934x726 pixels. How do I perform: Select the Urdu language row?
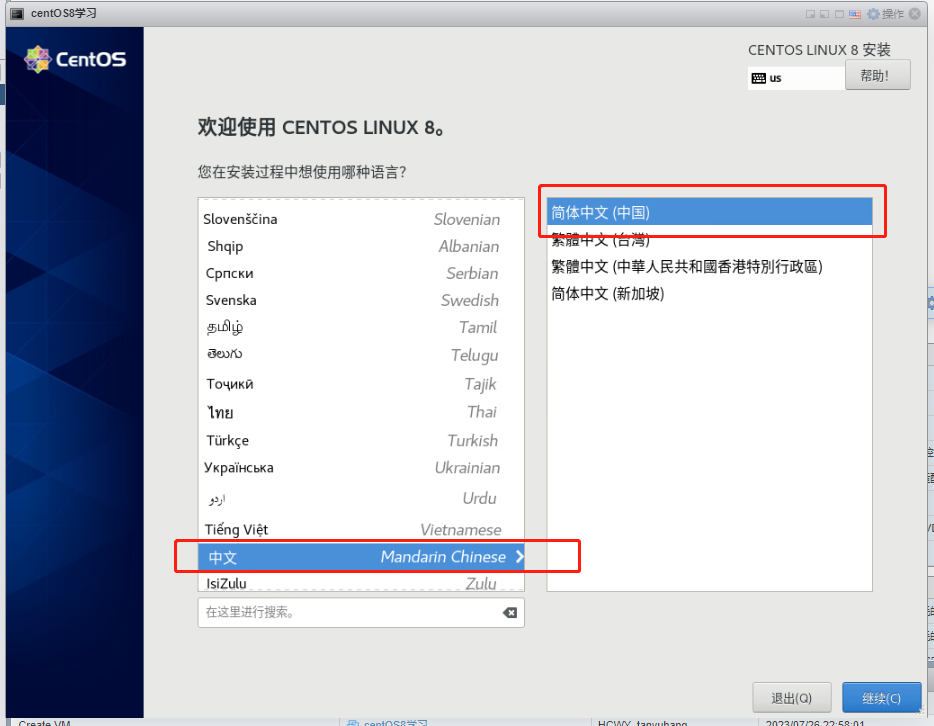(361, 498)
